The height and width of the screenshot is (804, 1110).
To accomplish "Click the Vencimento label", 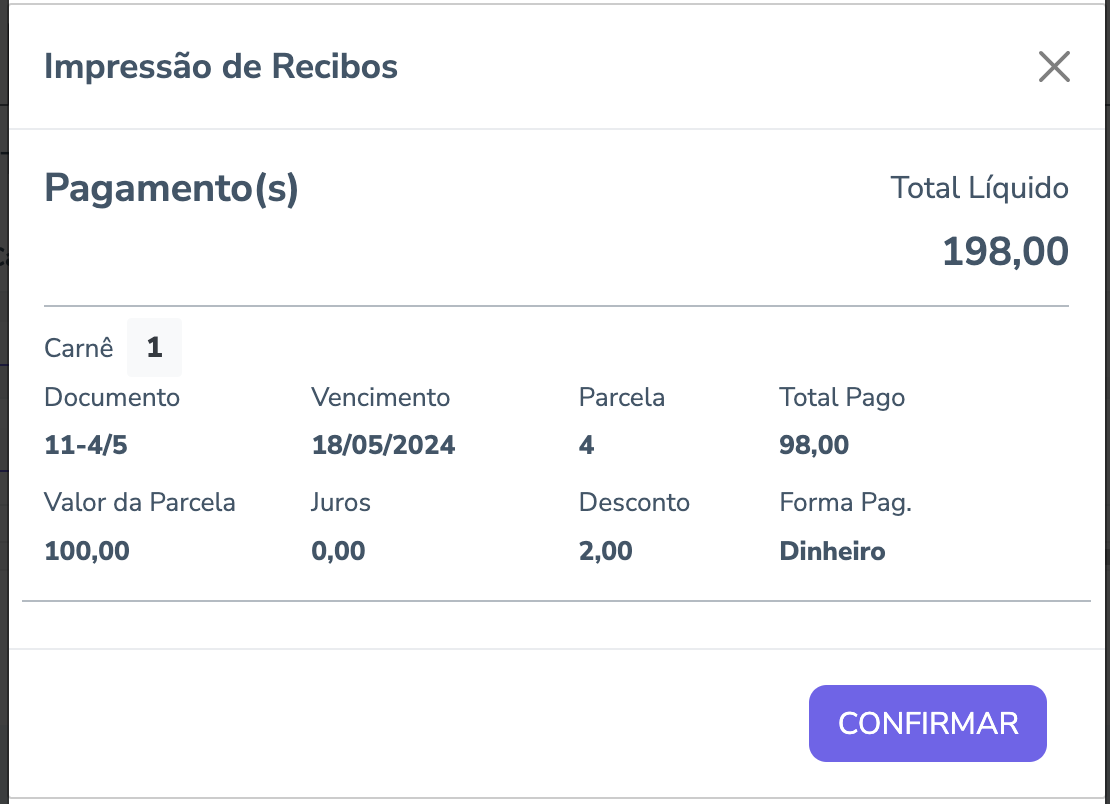I will tap(380, 397).
